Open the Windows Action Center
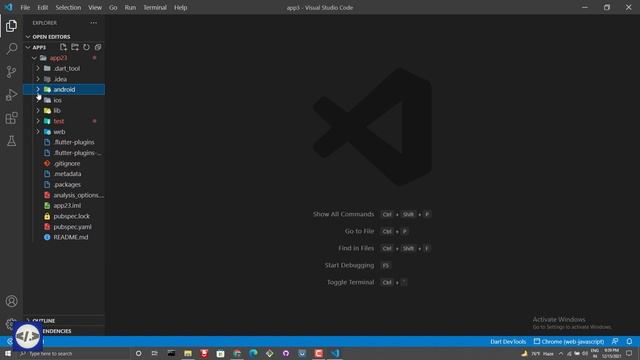Screen dimensions: 640x360 629,353
